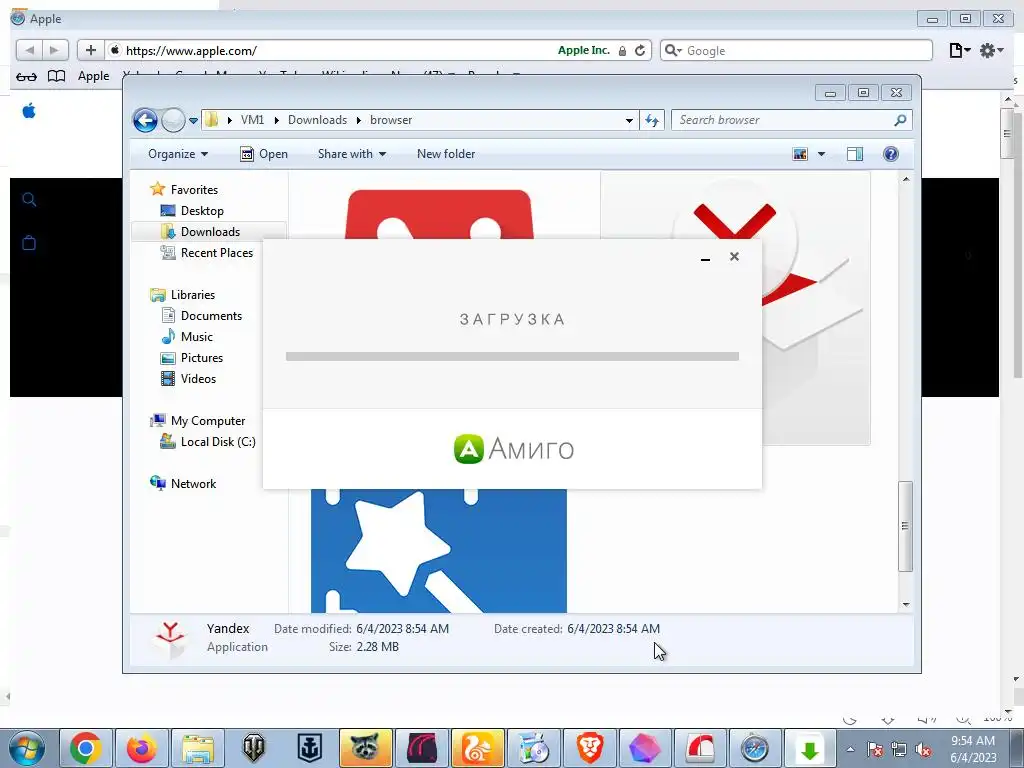Launch World of Warships anchor icon

(x=310, y=748)
